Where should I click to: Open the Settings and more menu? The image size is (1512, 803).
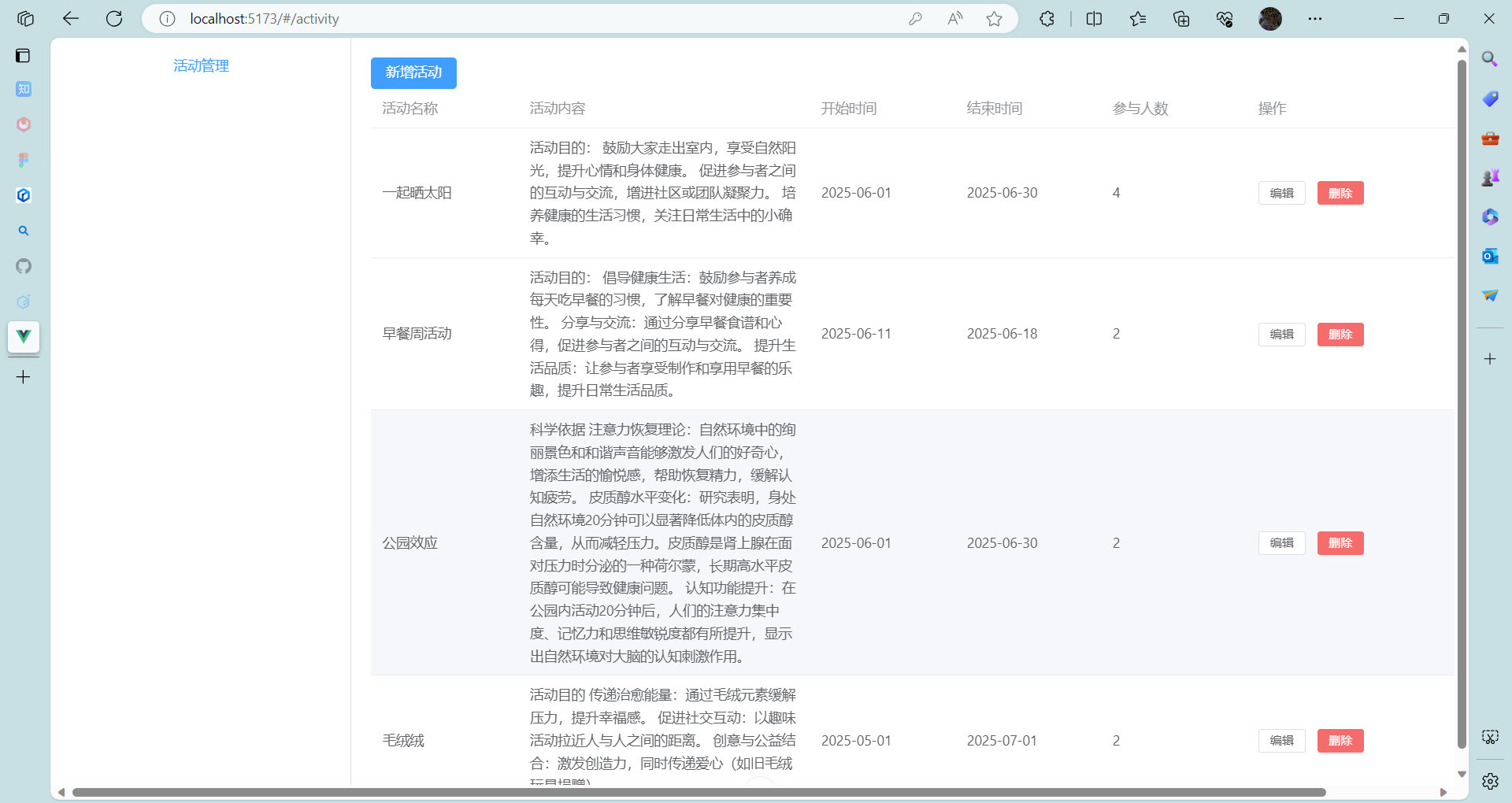[x=1314, y=19]
